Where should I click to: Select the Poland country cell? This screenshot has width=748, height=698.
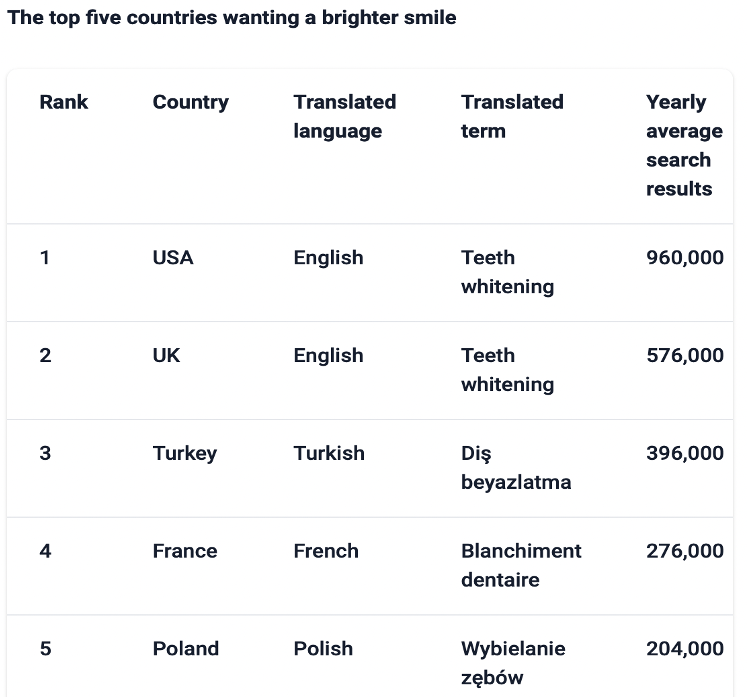pyautogui.click(x=185, y=649)
